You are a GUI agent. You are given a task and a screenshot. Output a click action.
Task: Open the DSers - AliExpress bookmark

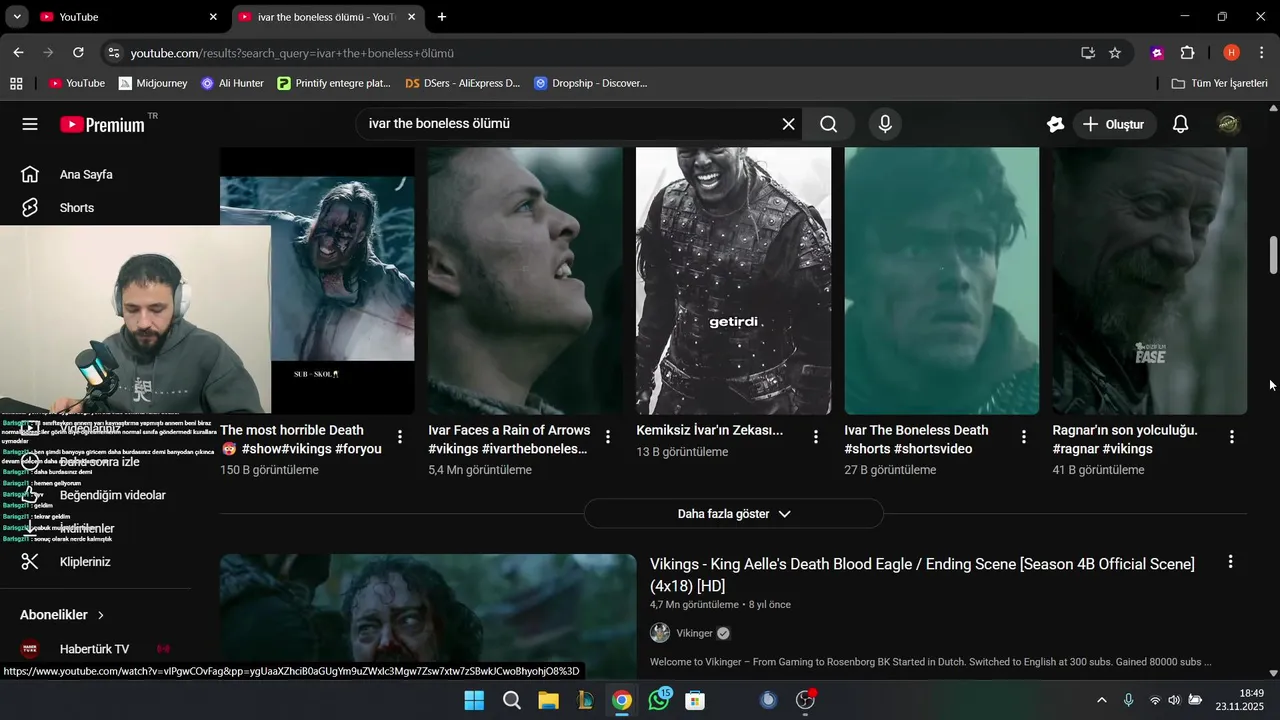point(463,83)
